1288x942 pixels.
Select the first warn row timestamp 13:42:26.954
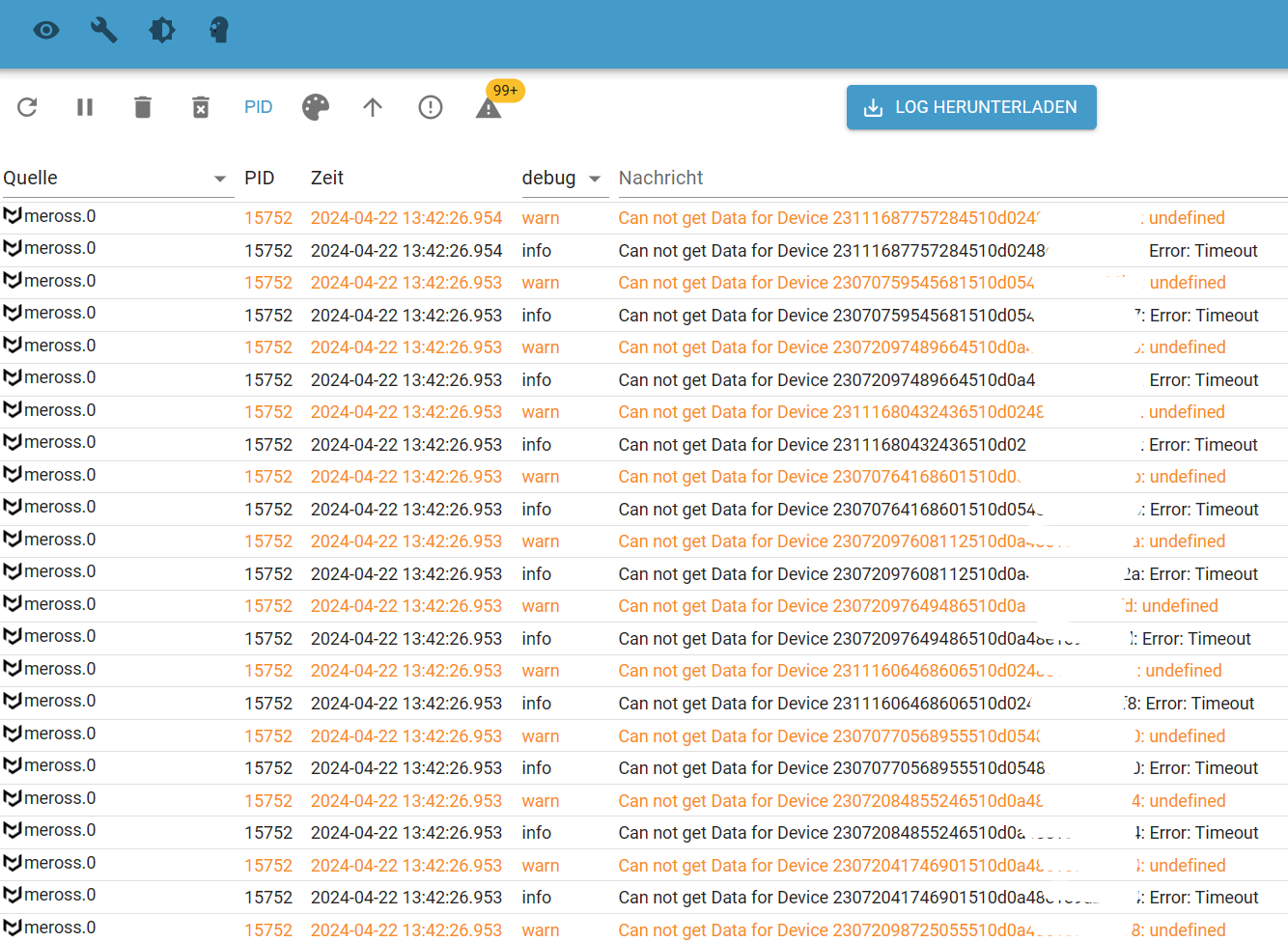(x=406, y=218)
